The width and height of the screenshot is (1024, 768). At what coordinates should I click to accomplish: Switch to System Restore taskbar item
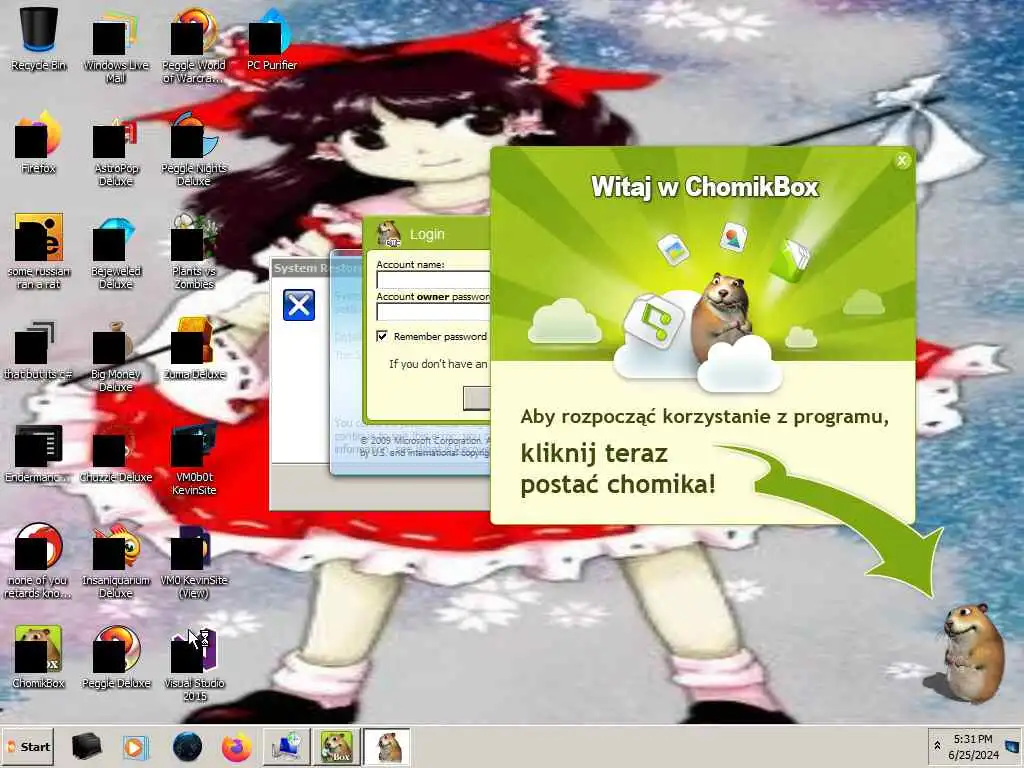287,747
